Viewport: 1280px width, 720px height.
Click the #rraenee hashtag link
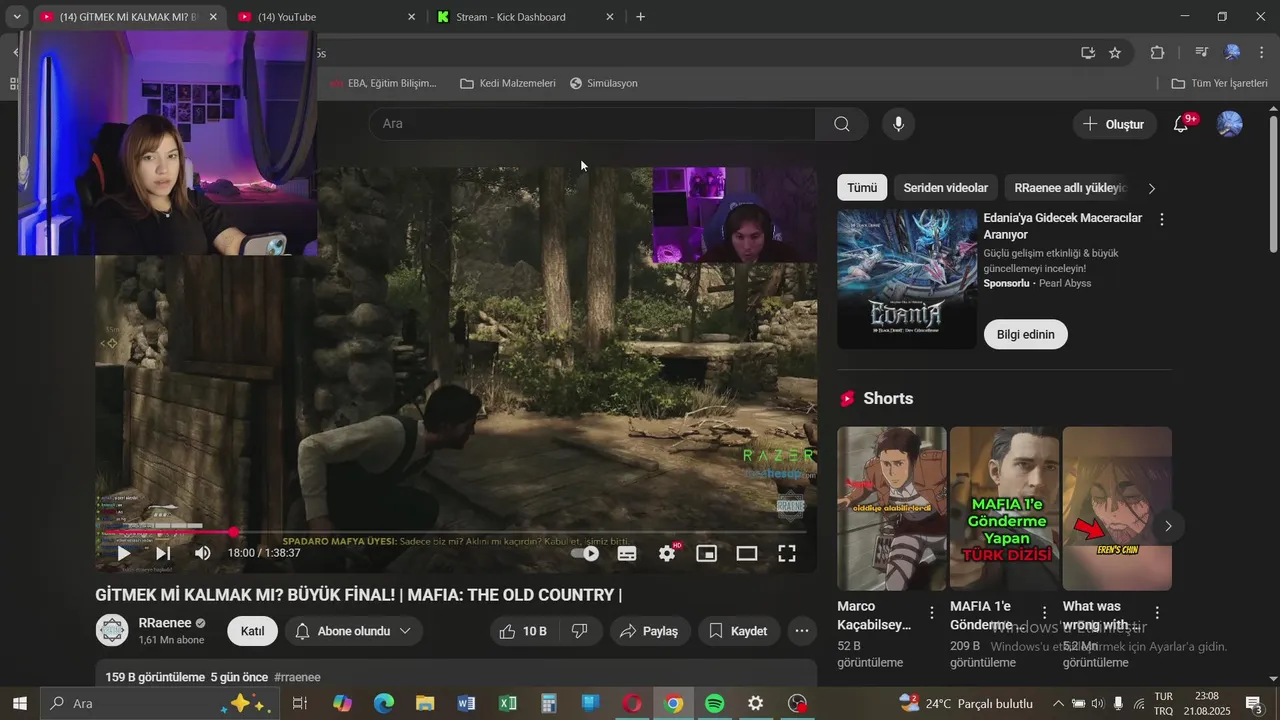[x=297, y=677]
